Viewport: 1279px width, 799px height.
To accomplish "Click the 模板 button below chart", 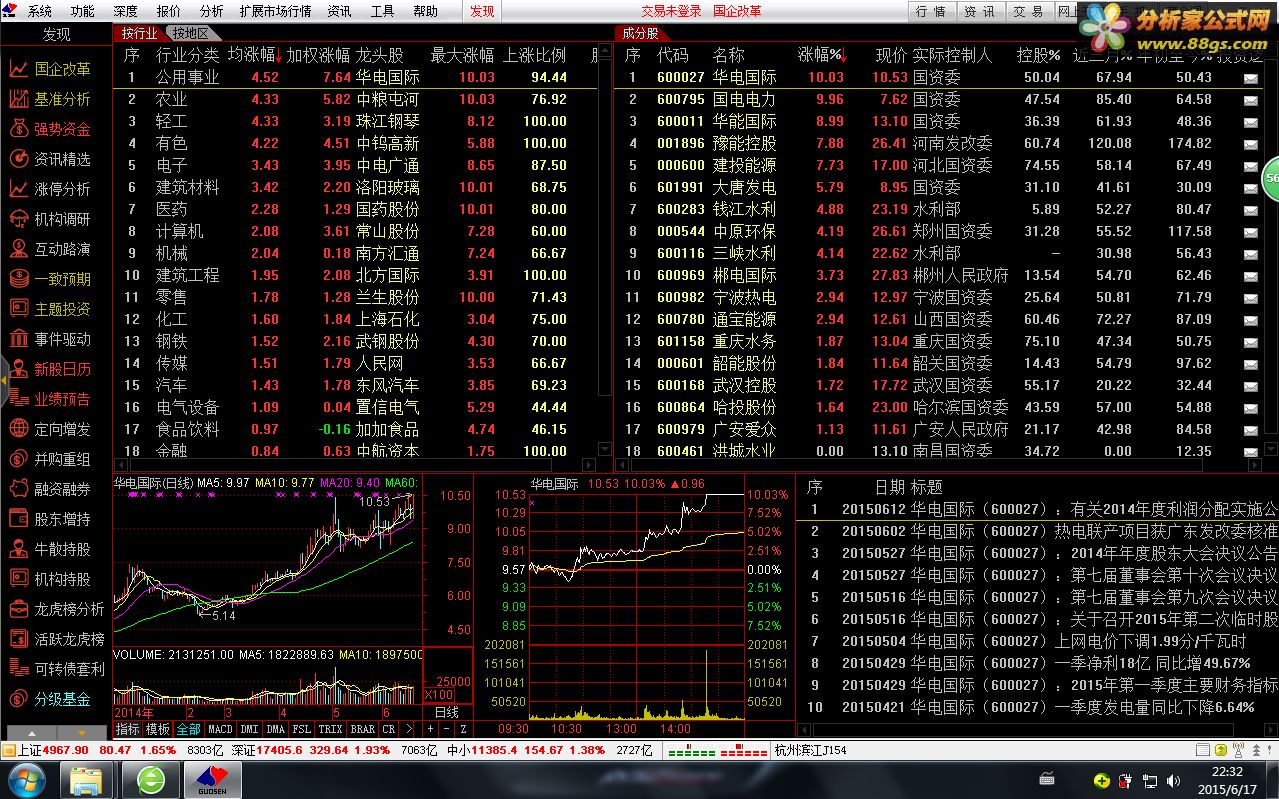I will point(158,729).
